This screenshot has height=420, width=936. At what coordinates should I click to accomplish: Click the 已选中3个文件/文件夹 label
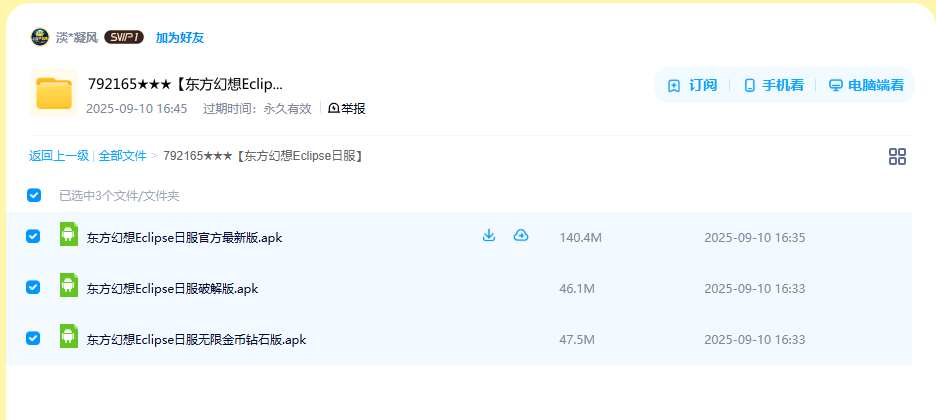coord(119,196)
